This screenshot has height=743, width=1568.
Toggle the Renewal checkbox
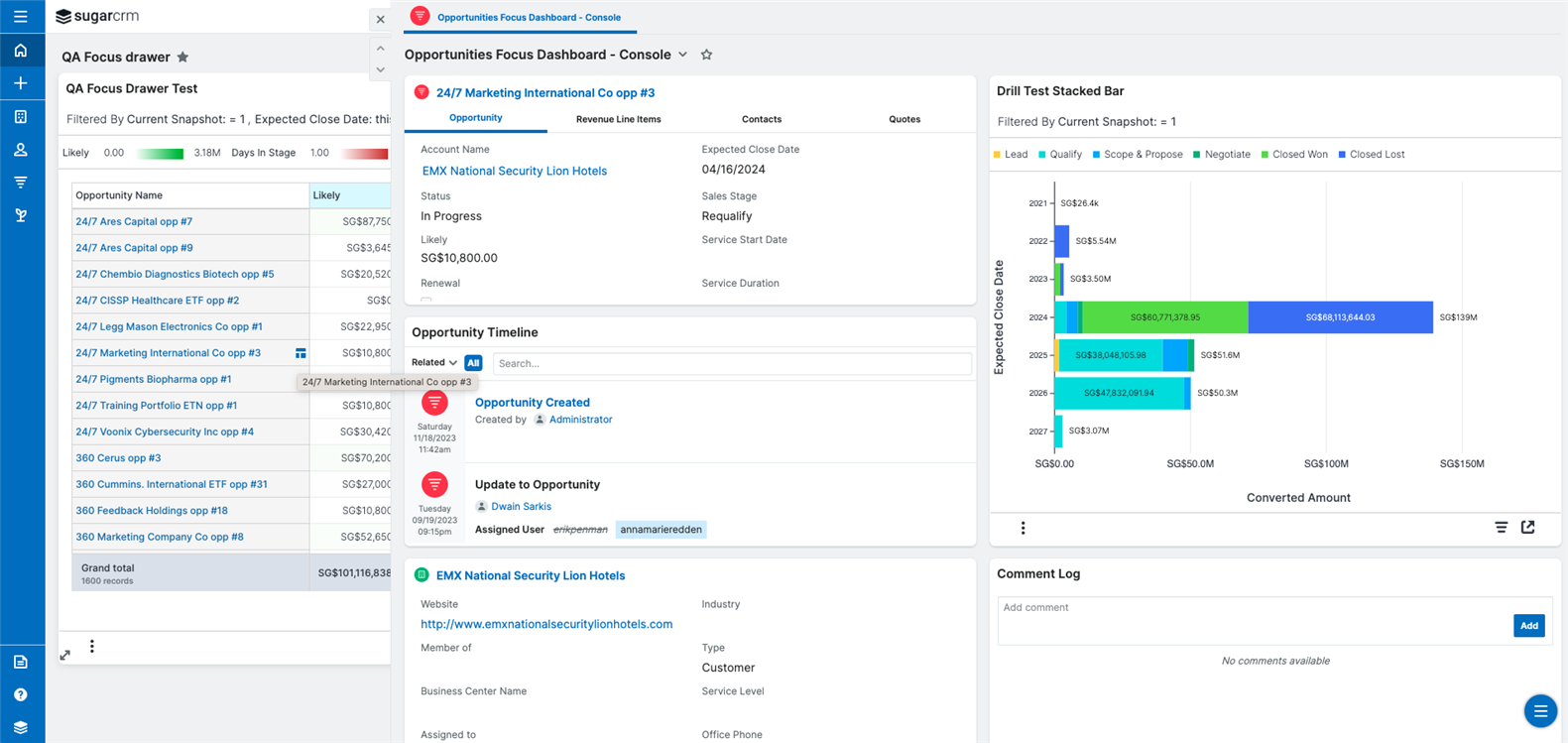point(426,300)
